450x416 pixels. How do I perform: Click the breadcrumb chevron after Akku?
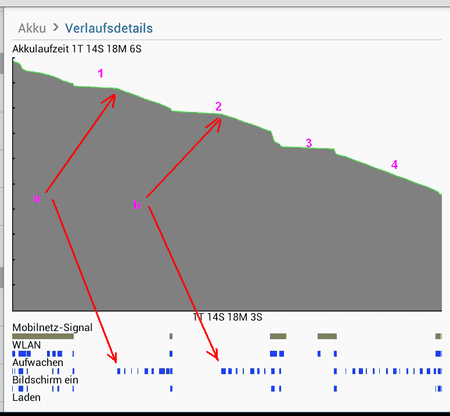click(x=56, y=28)
